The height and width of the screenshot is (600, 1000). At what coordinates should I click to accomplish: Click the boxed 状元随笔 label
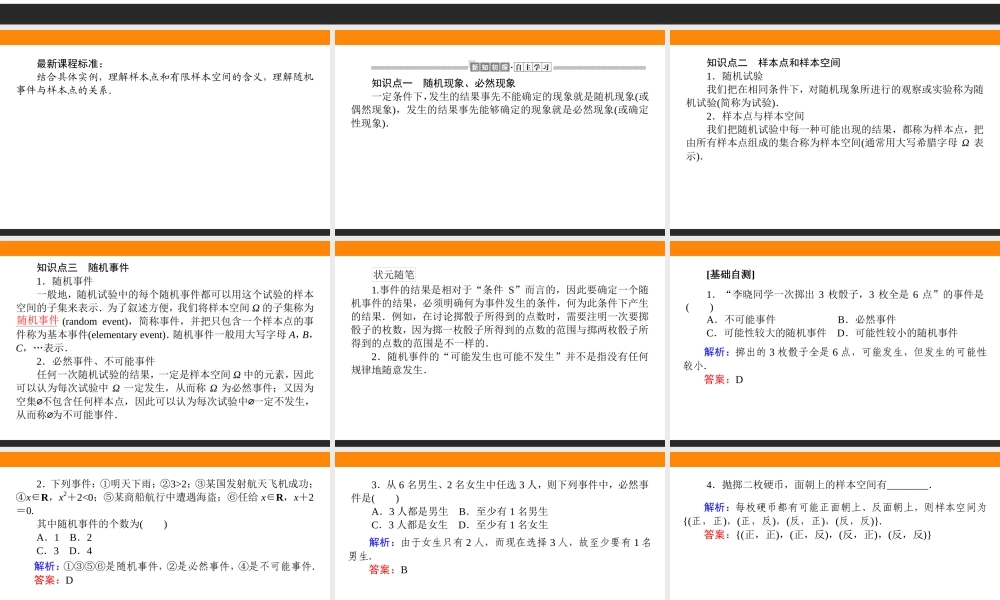[x=393, y=275]
